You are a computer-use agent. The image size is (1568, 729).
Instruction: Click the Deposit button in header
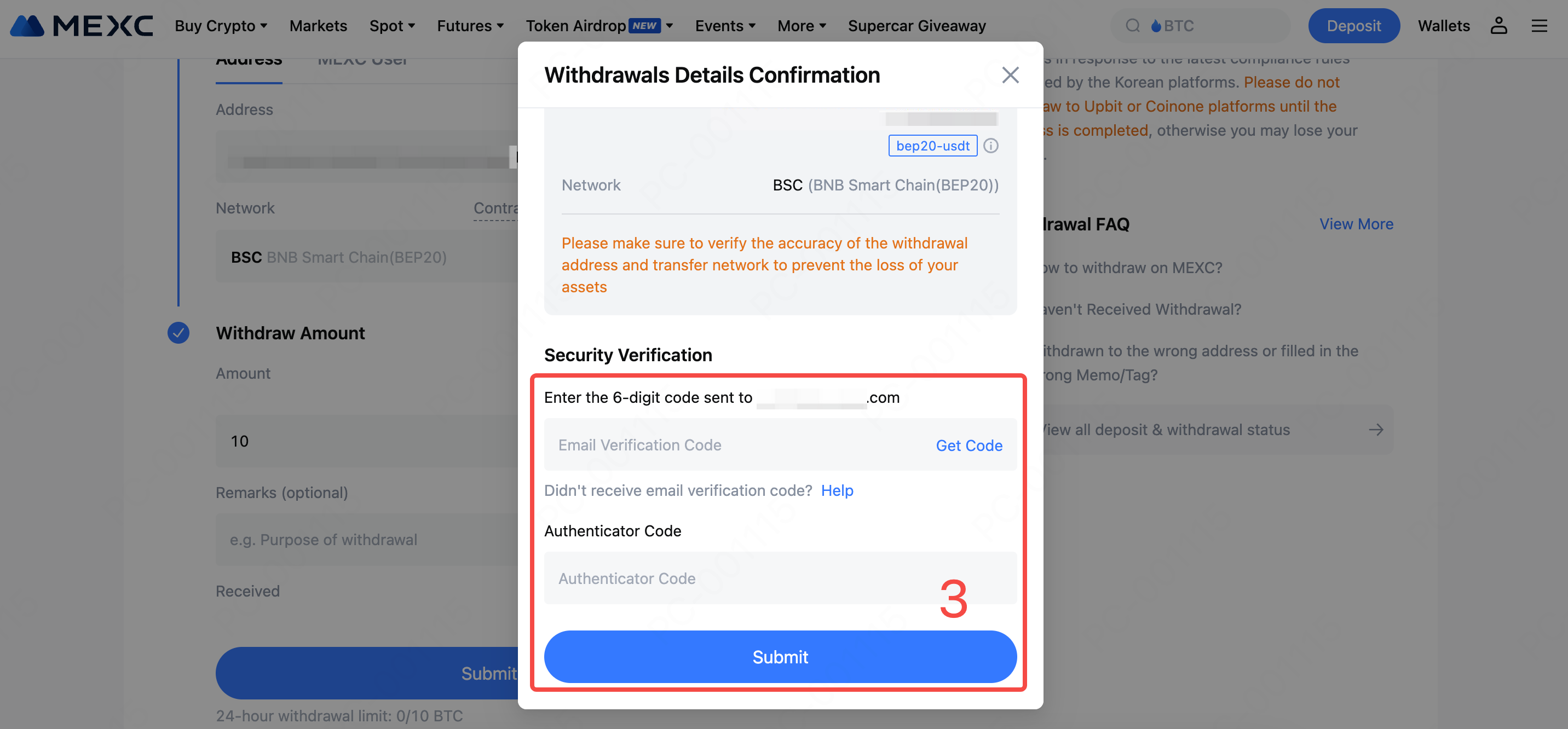[x=1353, y=26]
